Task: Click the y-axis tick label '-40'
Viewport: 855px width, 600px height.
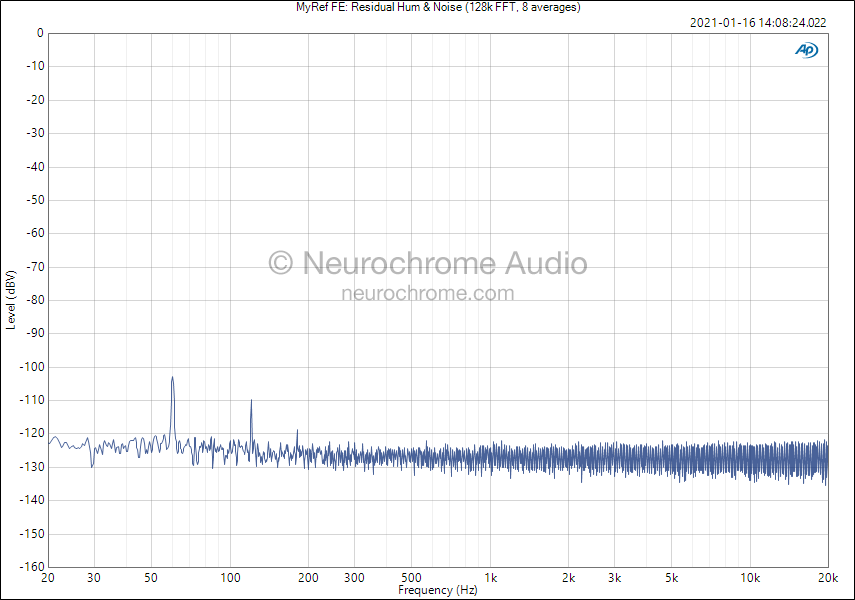Action: [x=35, y=167]
